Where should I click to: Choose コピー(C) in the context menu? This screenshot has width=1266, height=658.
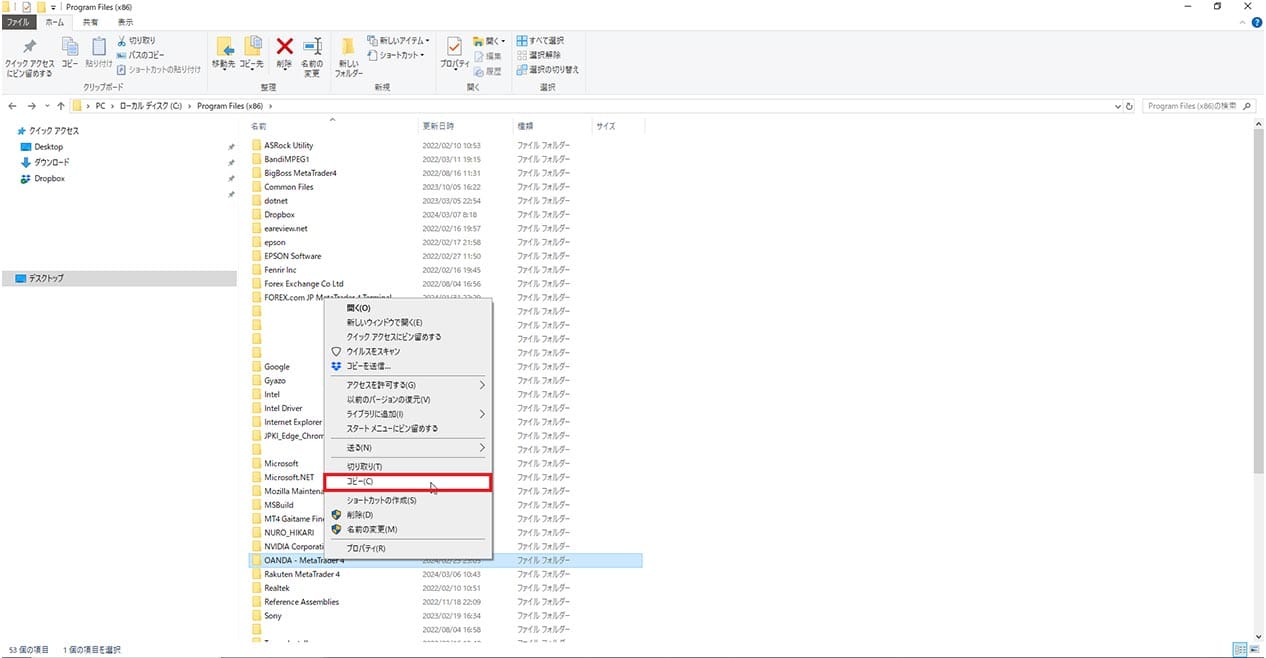[x=409, y=482]
